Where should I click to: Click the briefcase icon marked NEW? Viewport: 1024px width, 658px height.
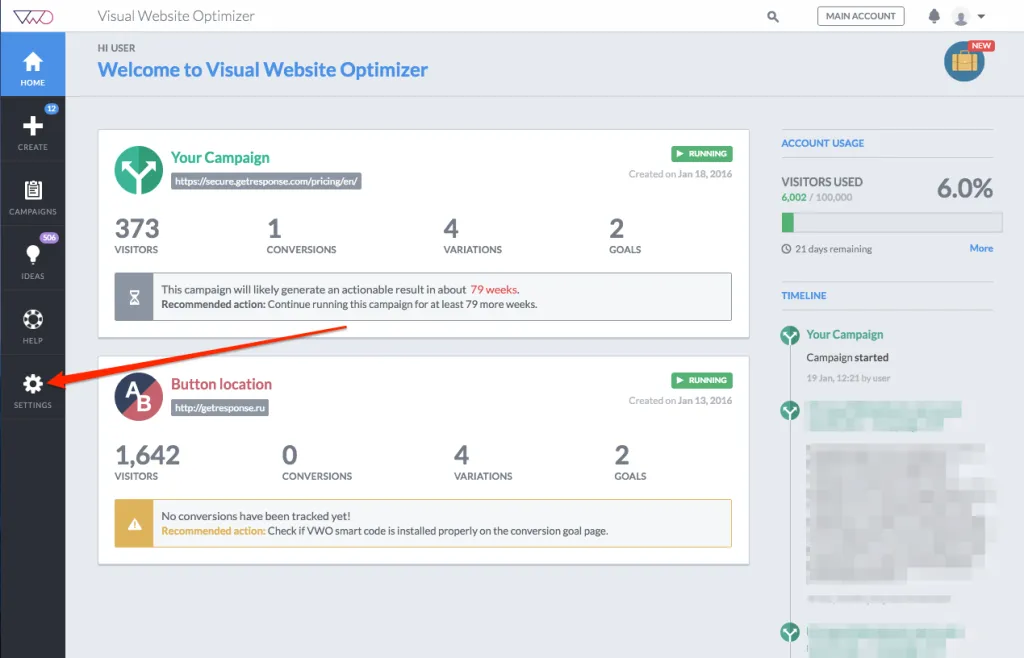965,61
